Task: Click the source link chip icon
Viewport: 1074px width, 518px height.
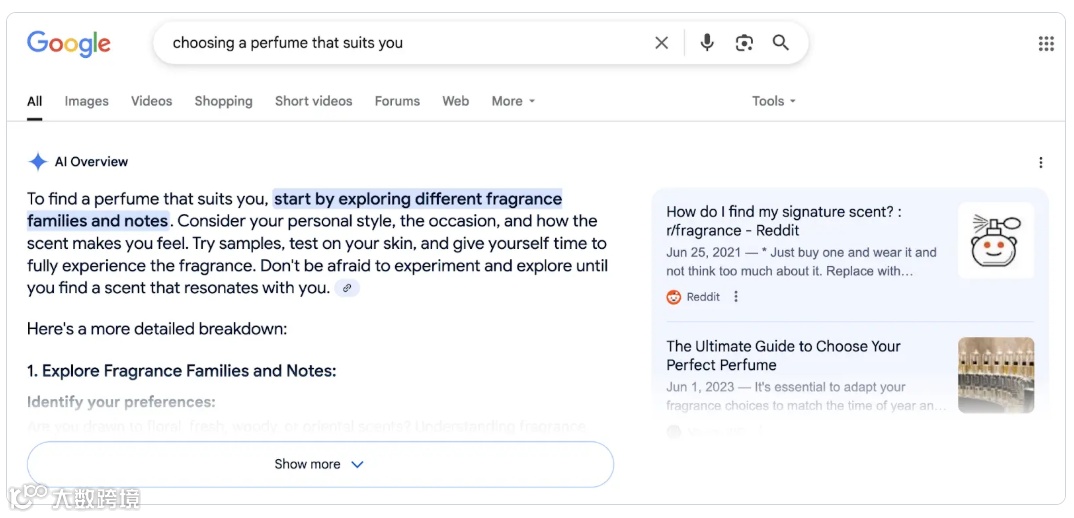Action: point(347,288)
